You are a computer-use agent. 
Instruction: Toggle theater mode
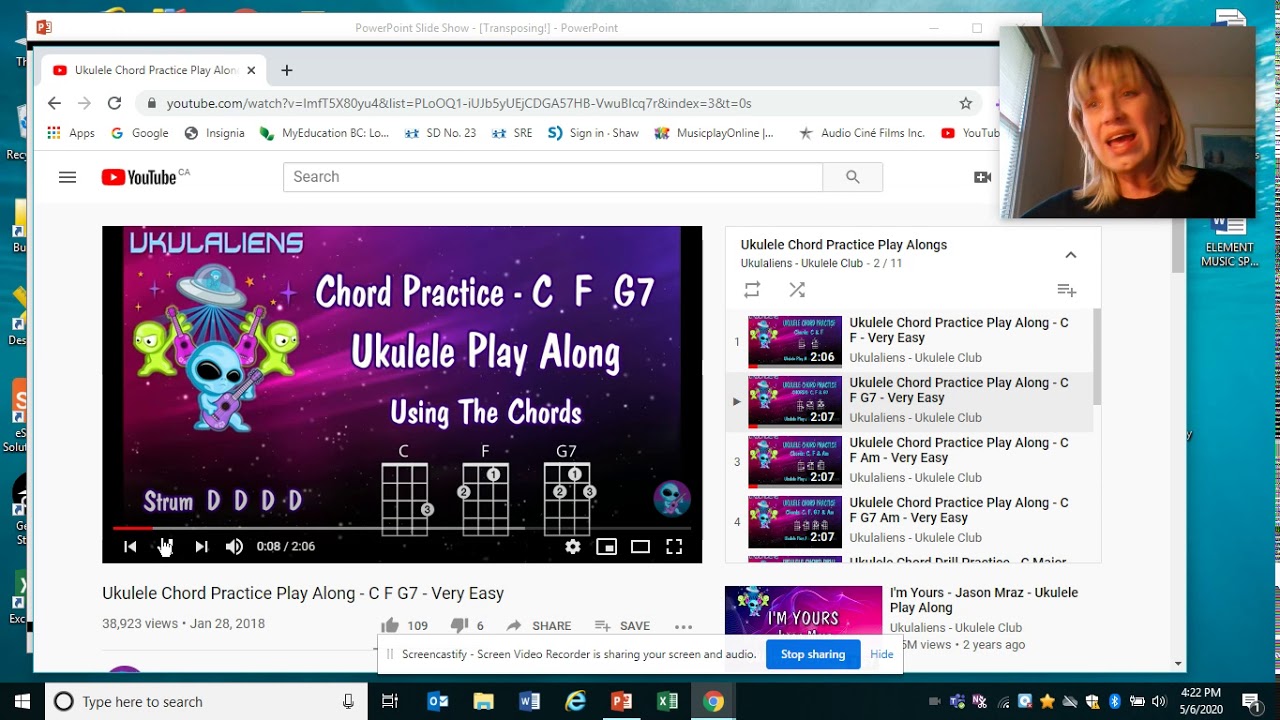click(x=640, y=546)
